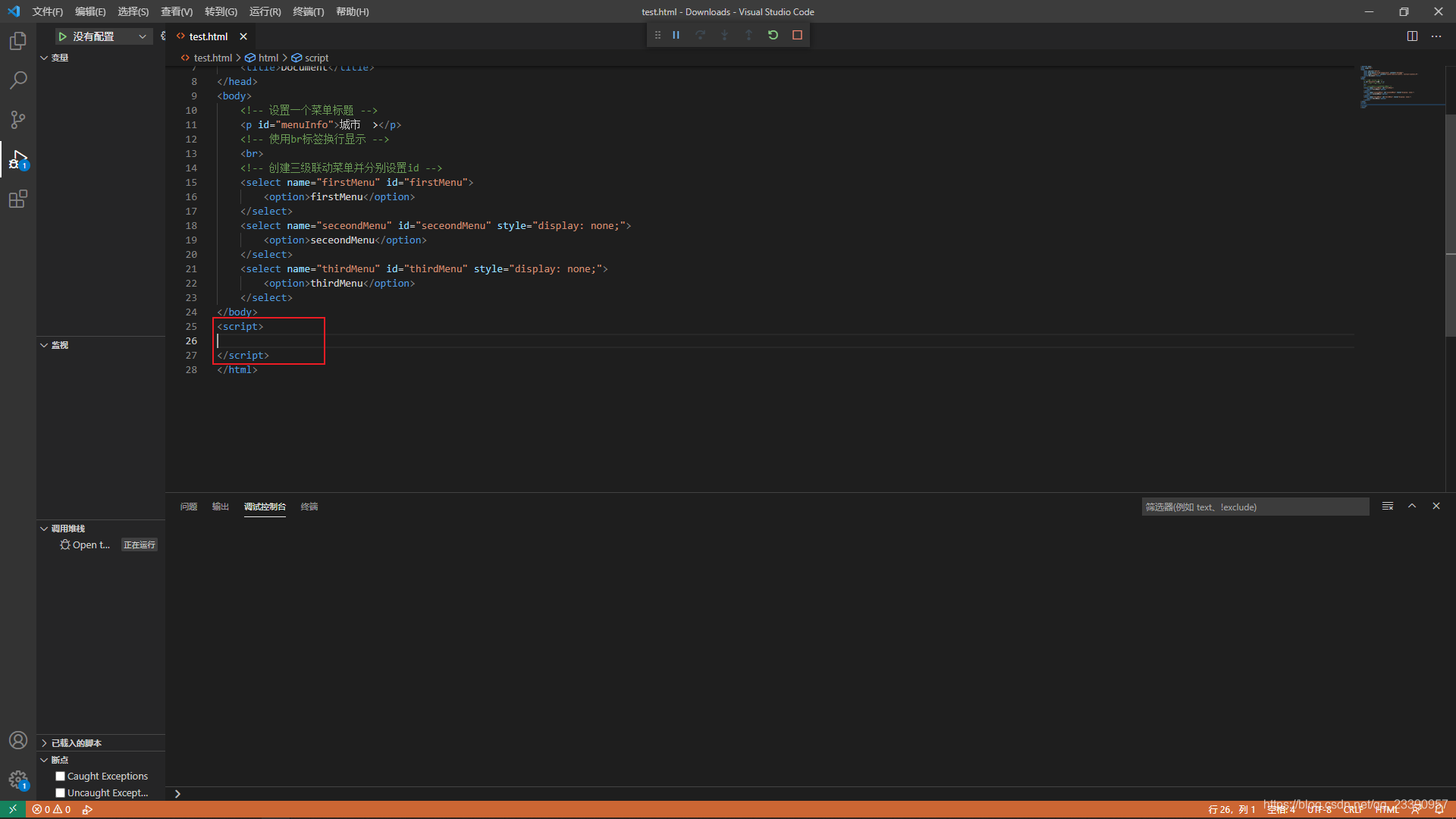1456x819 pixels.
Task: Open the 文件(F) menu
Action: [x=47, y=11]
